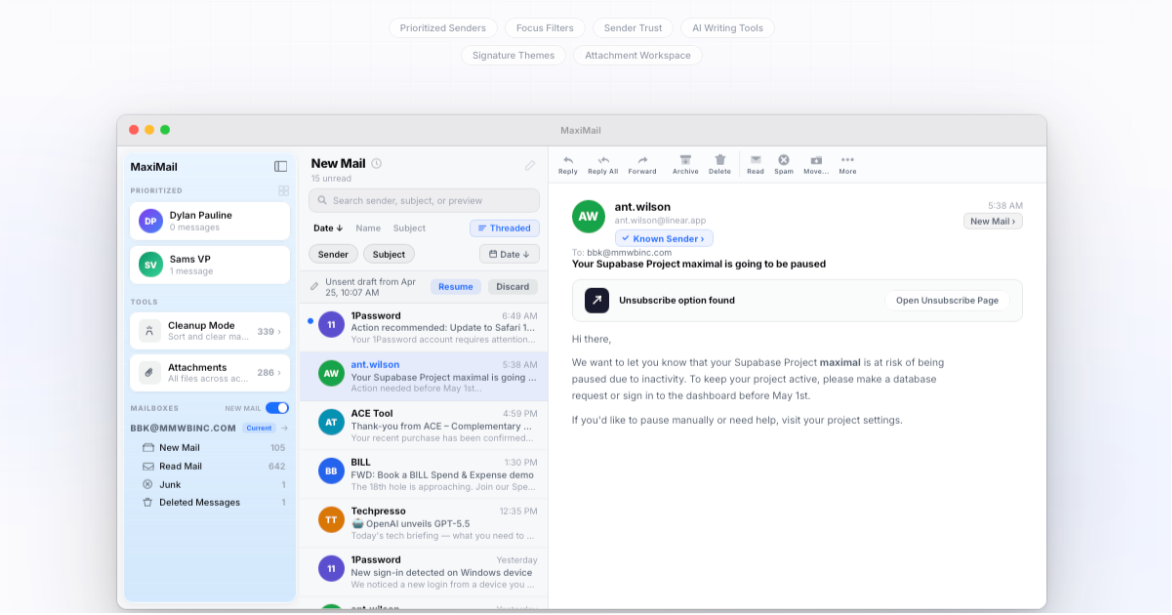Open the ACE Tool email

click(x=424, y=425)
